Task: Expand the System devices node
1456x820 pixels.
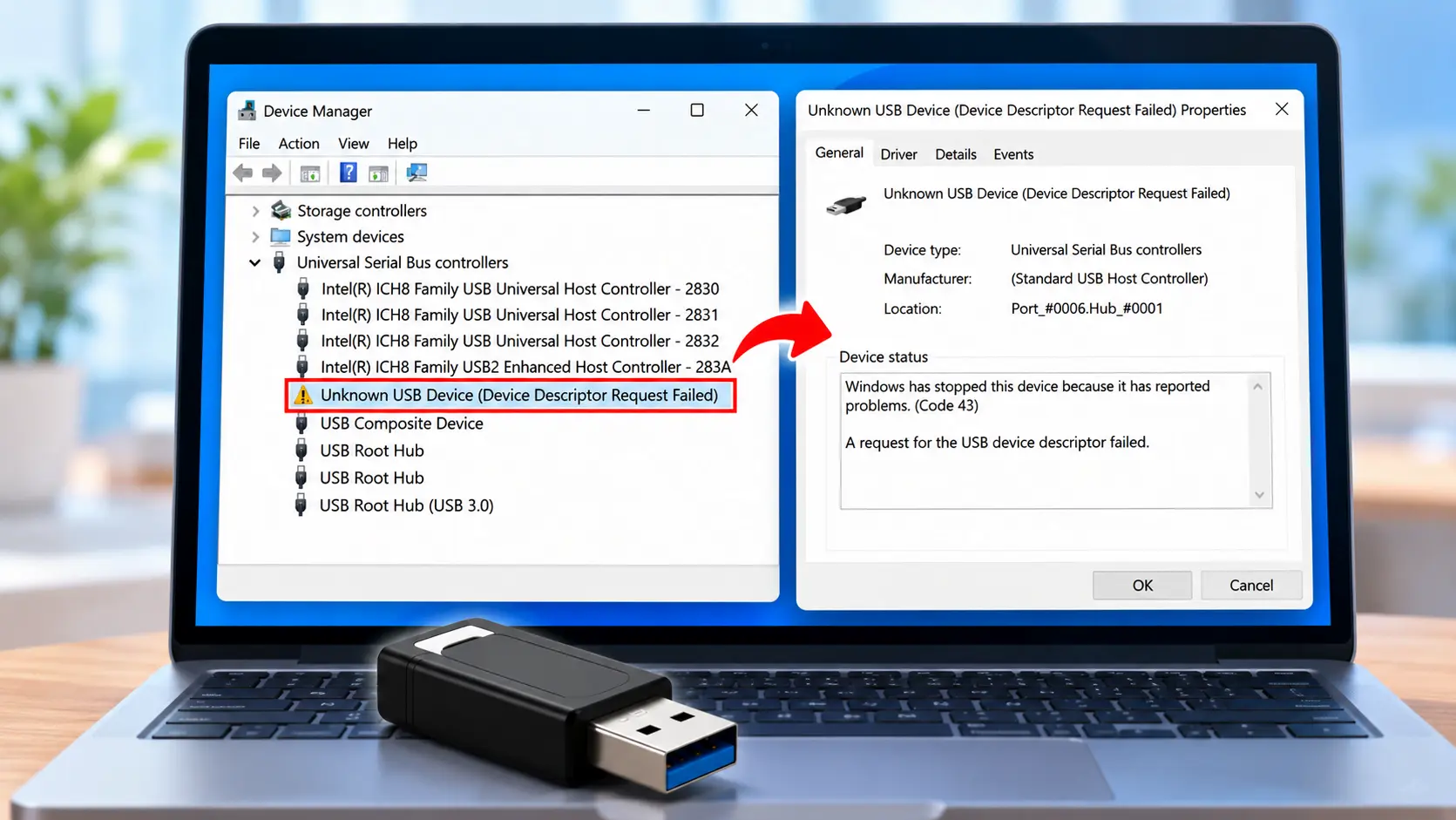Action: click(x=255, y=237)
